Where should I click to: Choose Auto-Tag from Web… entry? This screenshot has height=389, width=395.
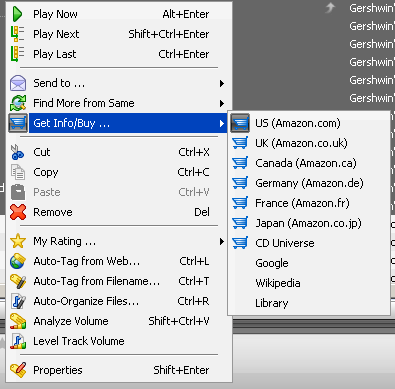[x=119, y=261]
